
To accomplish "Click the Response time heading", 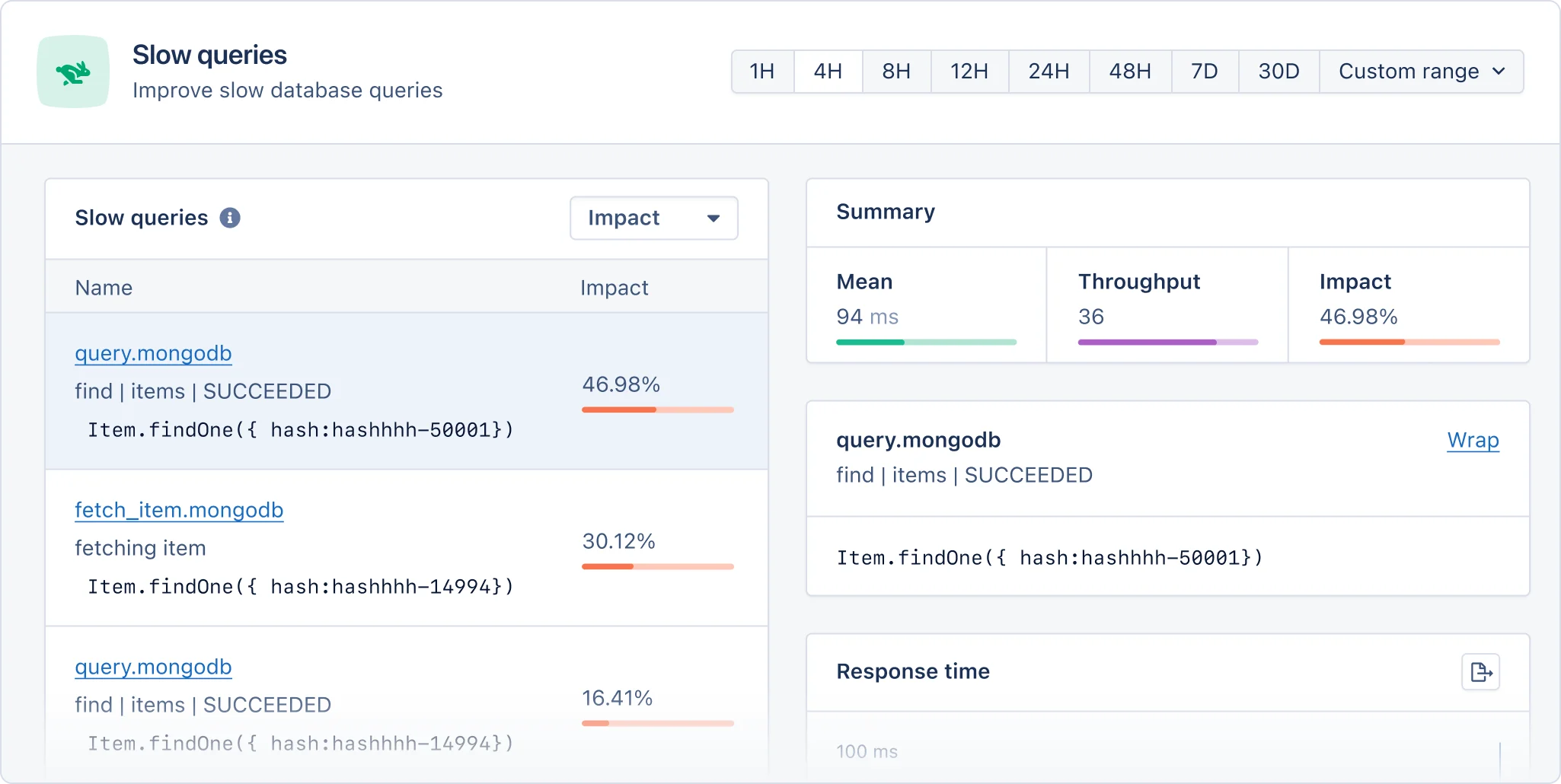I will 913,671.
